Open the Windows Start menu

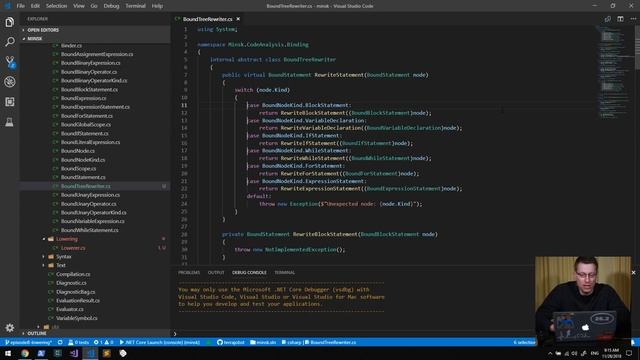pyautogui.click(x=8, y=353)
